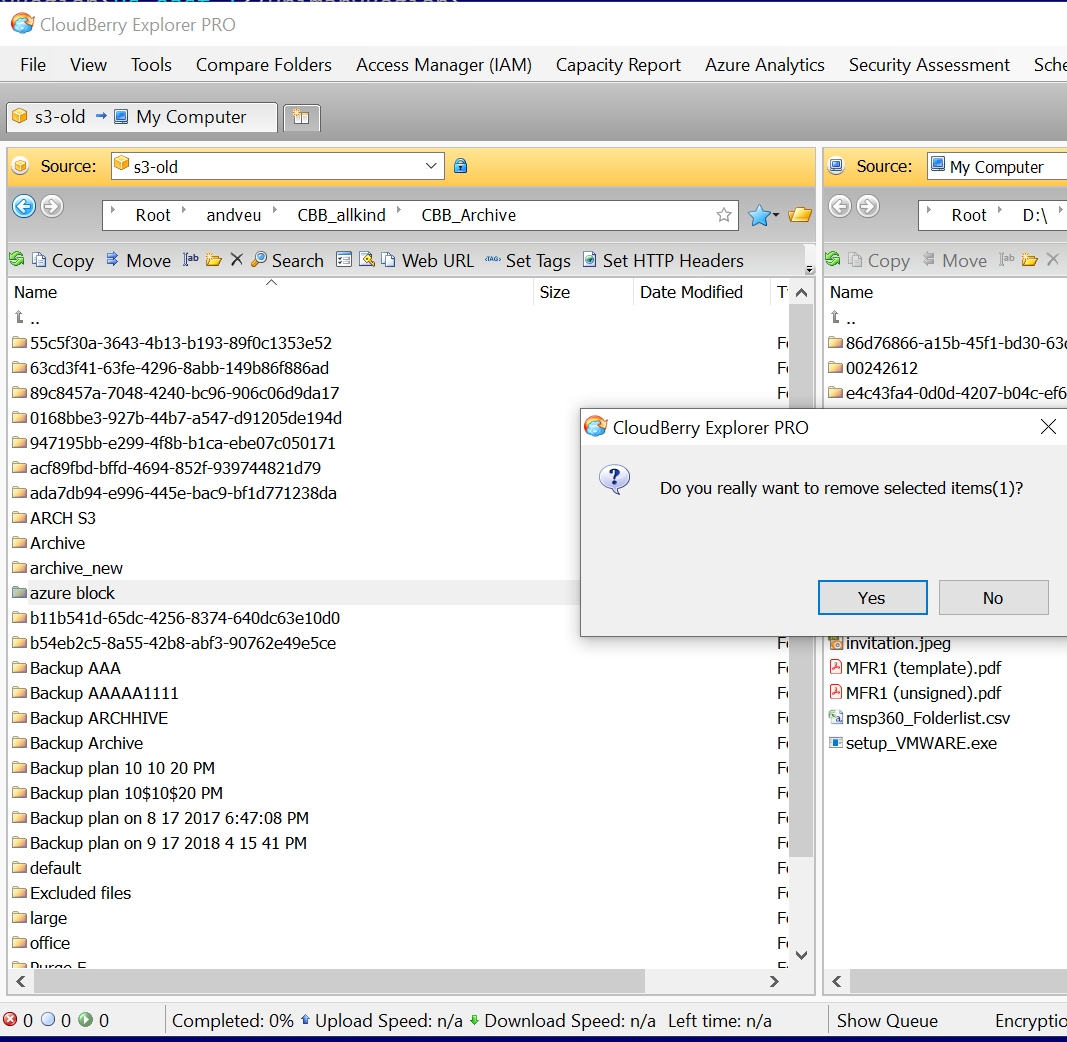
Task: Navigate to andveu in the breadcrumb
Action: click(x=233, y=215)
